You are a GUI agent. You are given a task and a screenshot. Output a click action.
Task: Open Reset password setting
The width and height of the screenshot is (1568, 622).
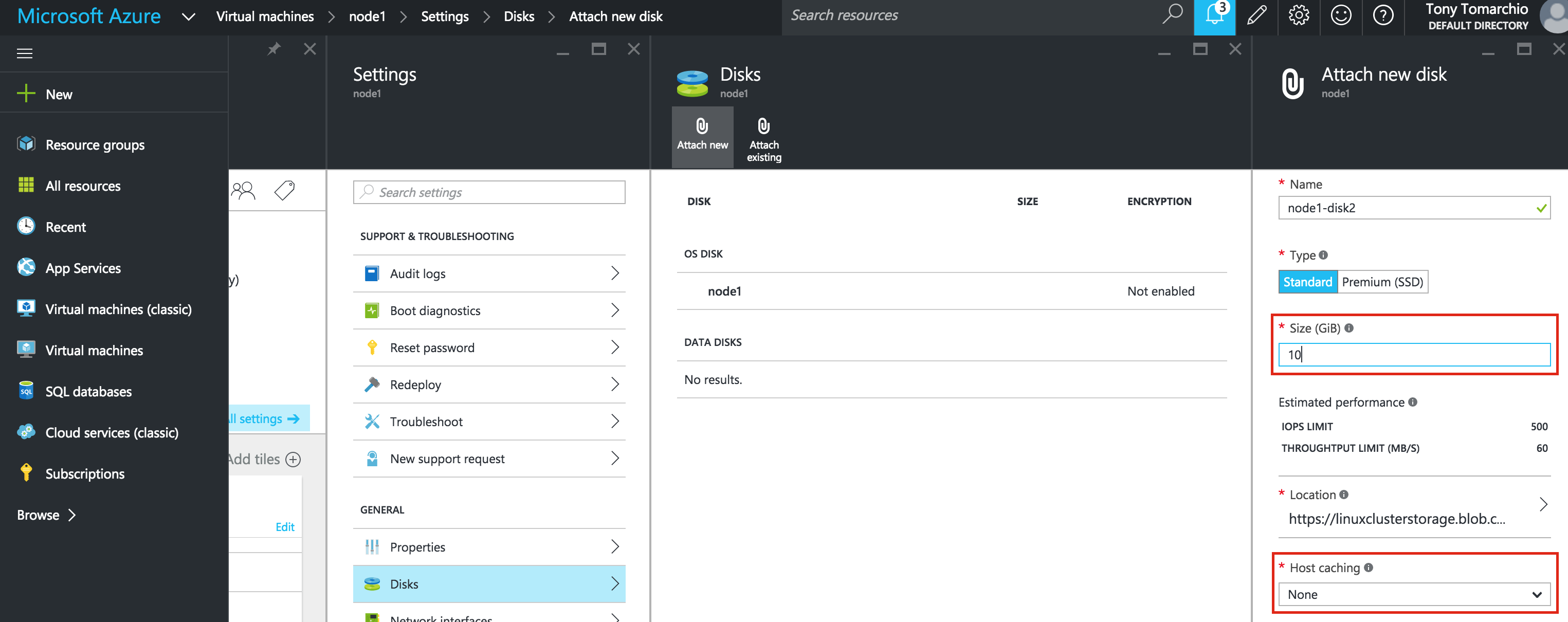click(489, 347)
